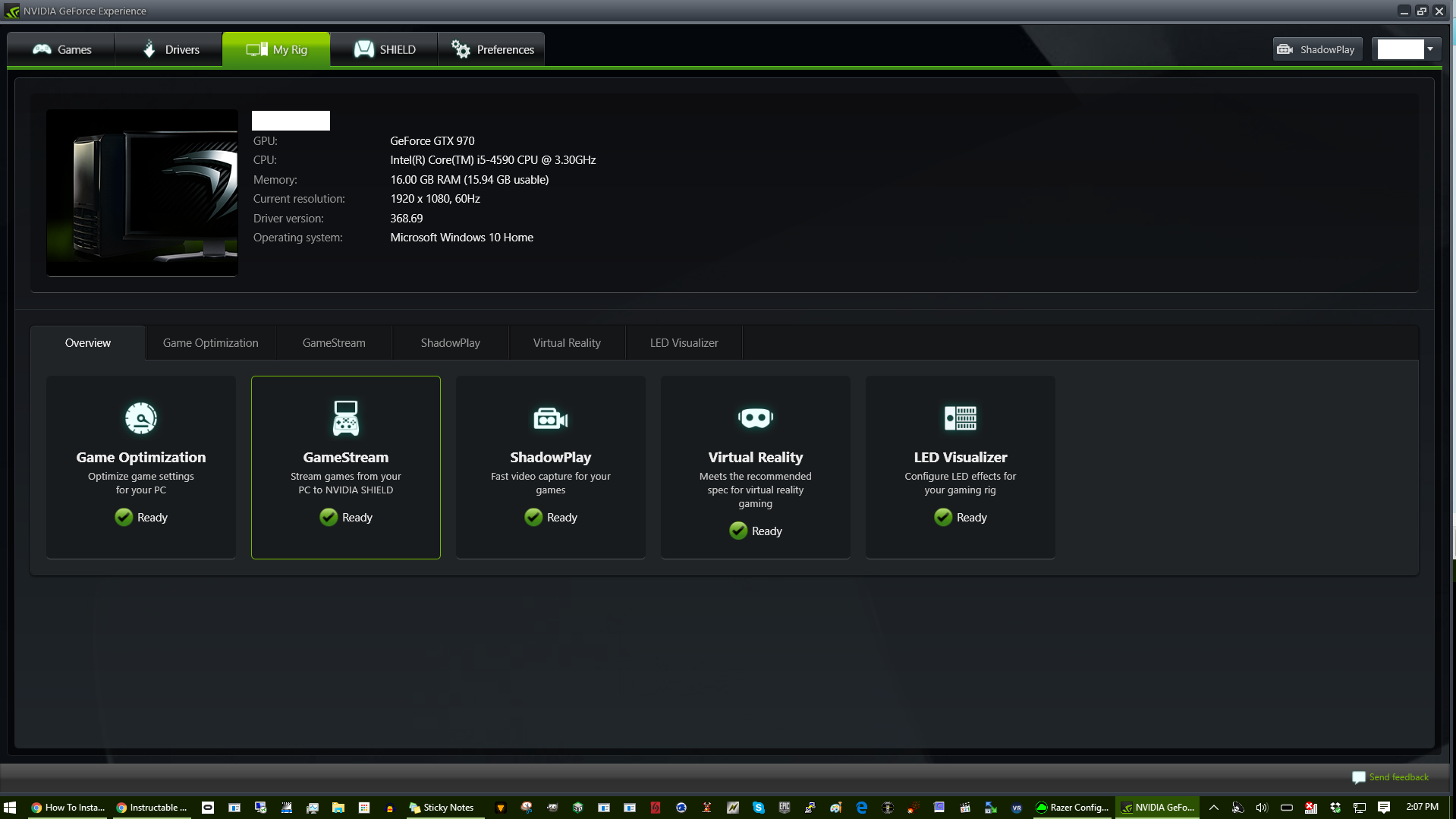Open the Windows Start menu
The image size is (1456, 819).
tap(10, 807)
